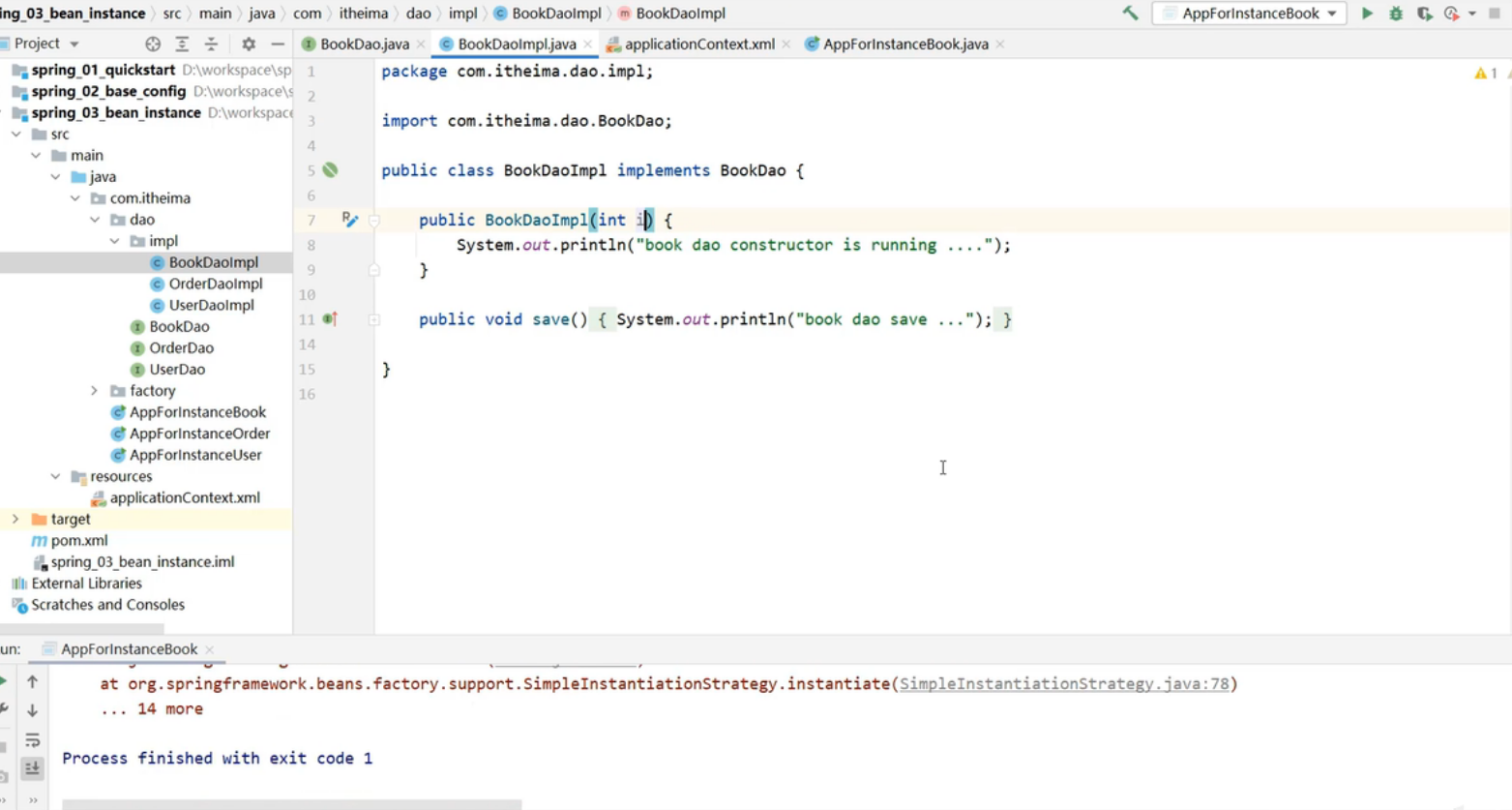Viewport: 1512px width, 810px height.
Task: Click the profiler run icon
Action: pyautogui.click(x=1451, y=14)
